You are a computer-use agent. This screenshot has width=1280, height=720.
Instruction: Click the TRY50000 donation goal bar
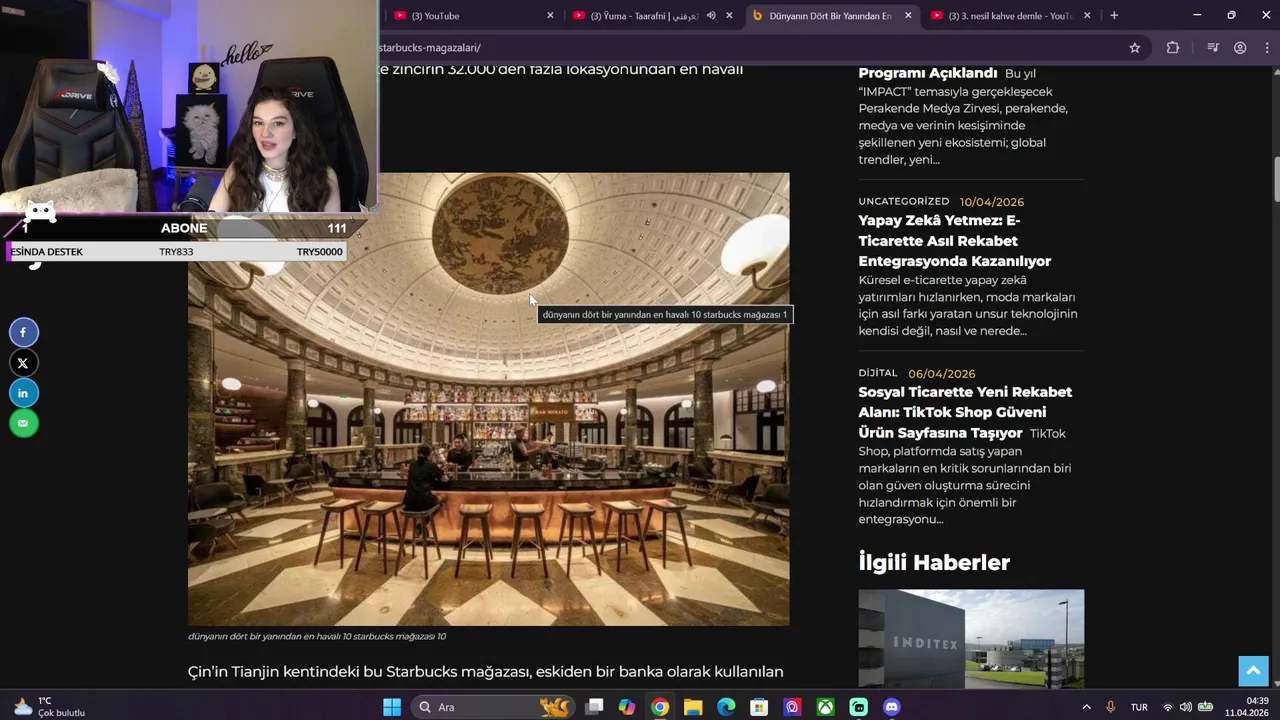coord(177,252)
